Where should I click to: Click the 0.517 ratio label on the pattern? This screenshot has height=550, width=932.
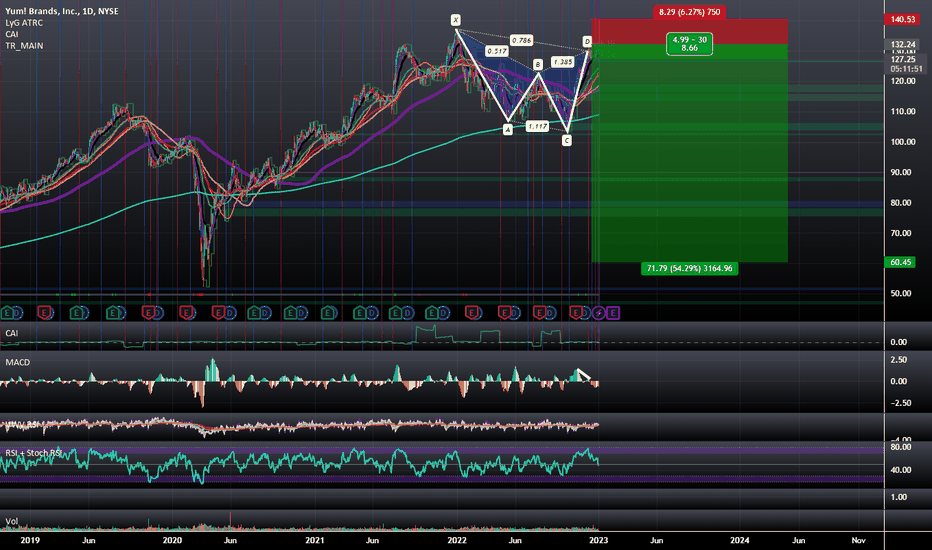coord(496,51)
